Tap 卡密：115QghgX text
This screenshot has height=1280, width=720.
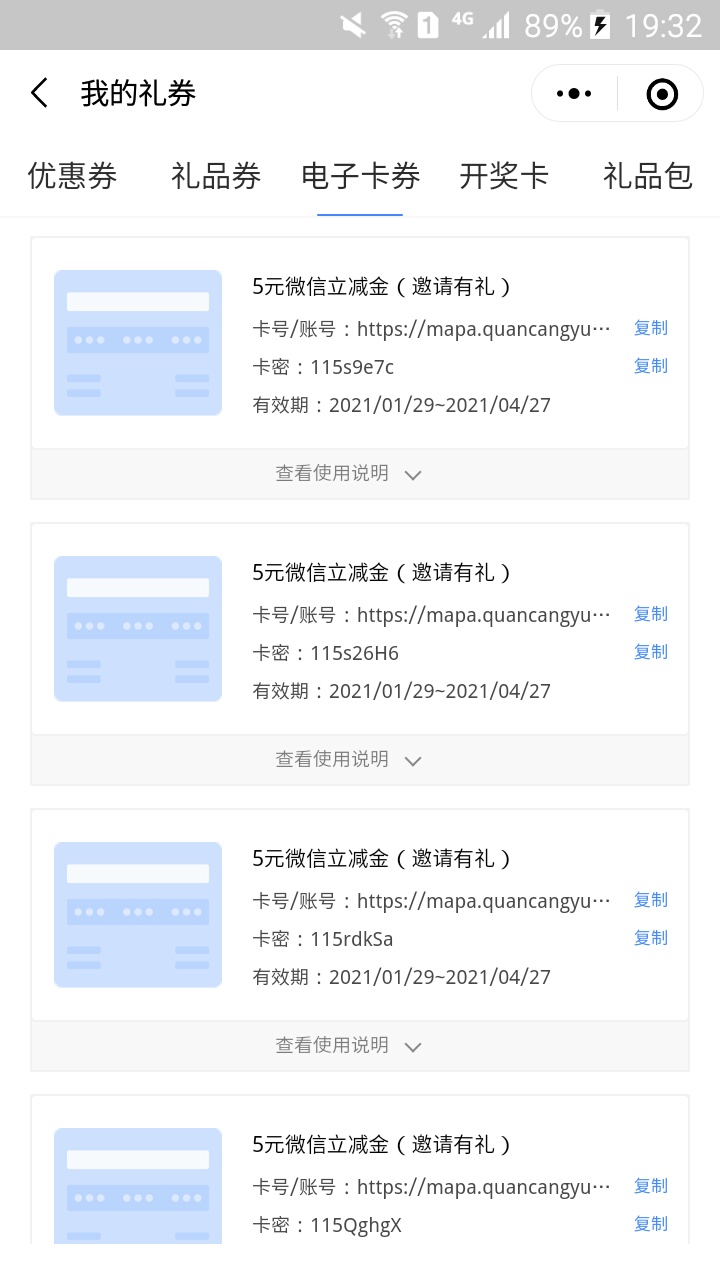click(327, 1225)
